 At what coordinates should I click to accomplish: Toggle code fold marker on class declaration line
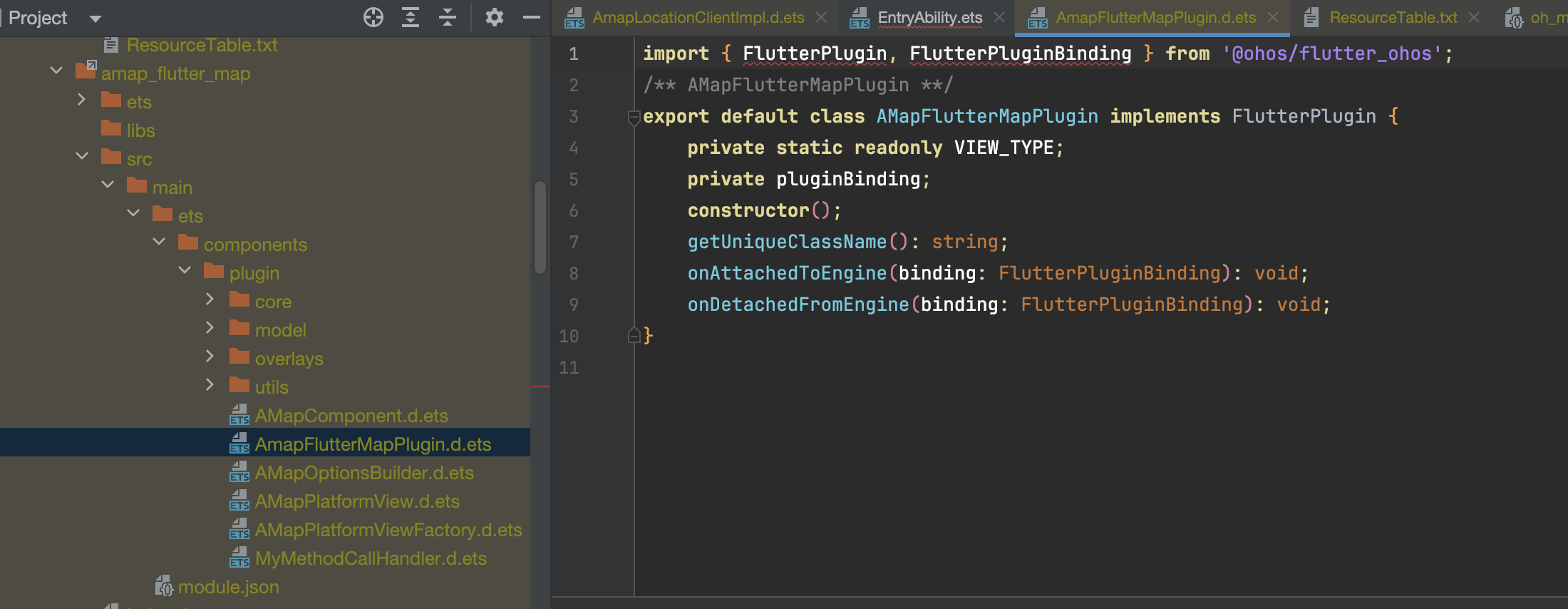tap(633, 117)
